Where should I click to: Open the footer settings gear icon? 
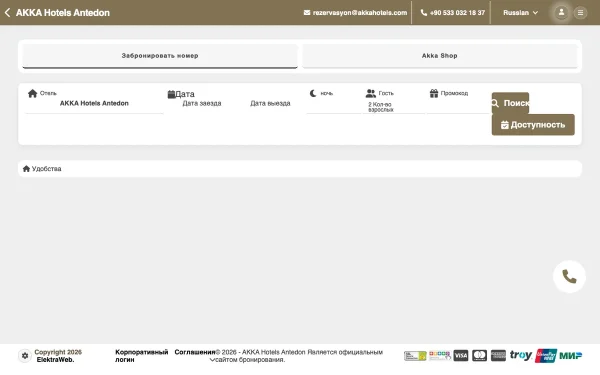(x=25, y=356)
